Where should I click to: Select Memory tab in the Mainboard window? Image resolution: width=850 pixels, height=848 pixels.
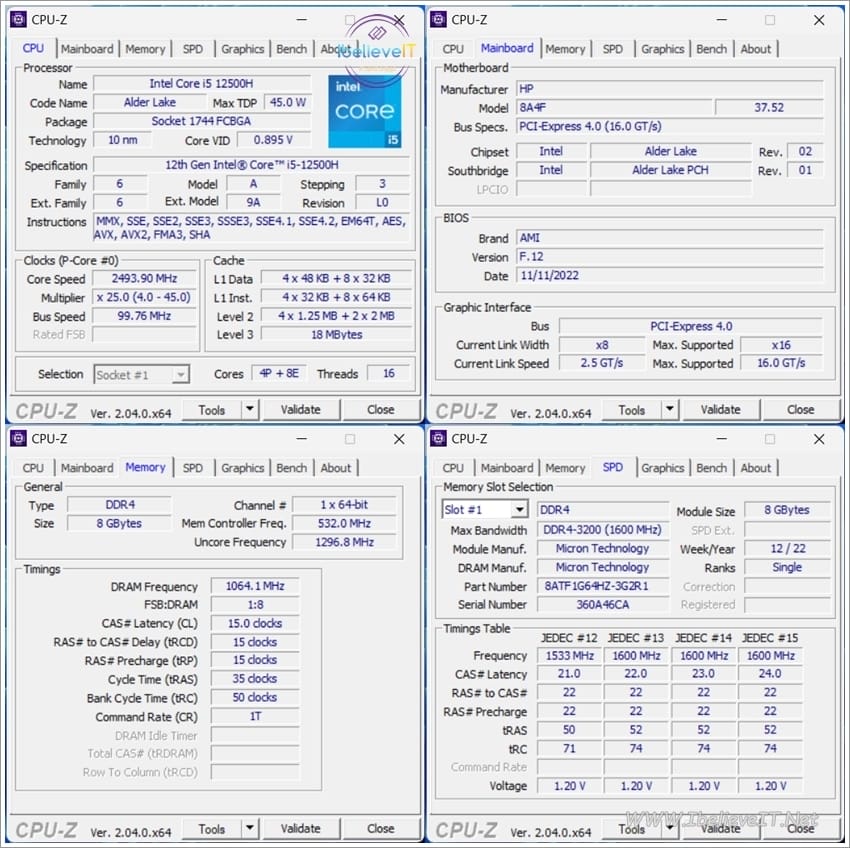(565, 49)
